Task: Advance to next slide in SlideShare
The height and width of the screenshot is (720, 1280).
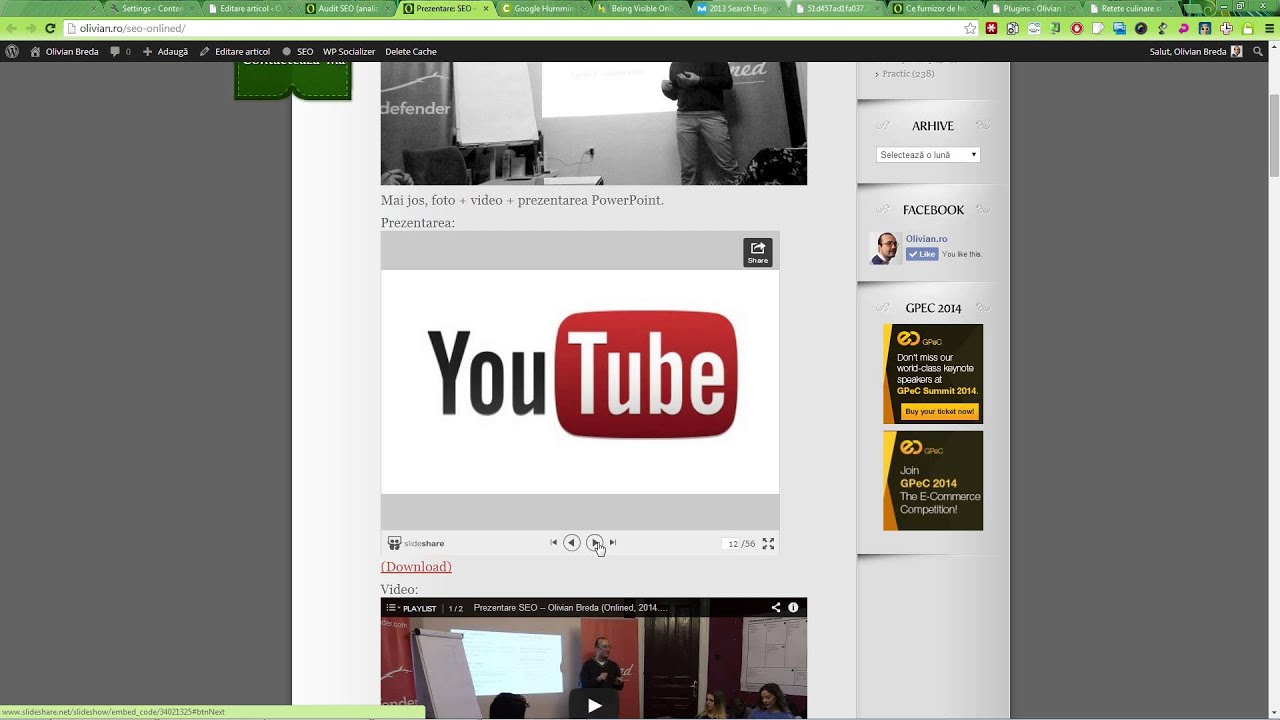Action: [x=595, y=543]
